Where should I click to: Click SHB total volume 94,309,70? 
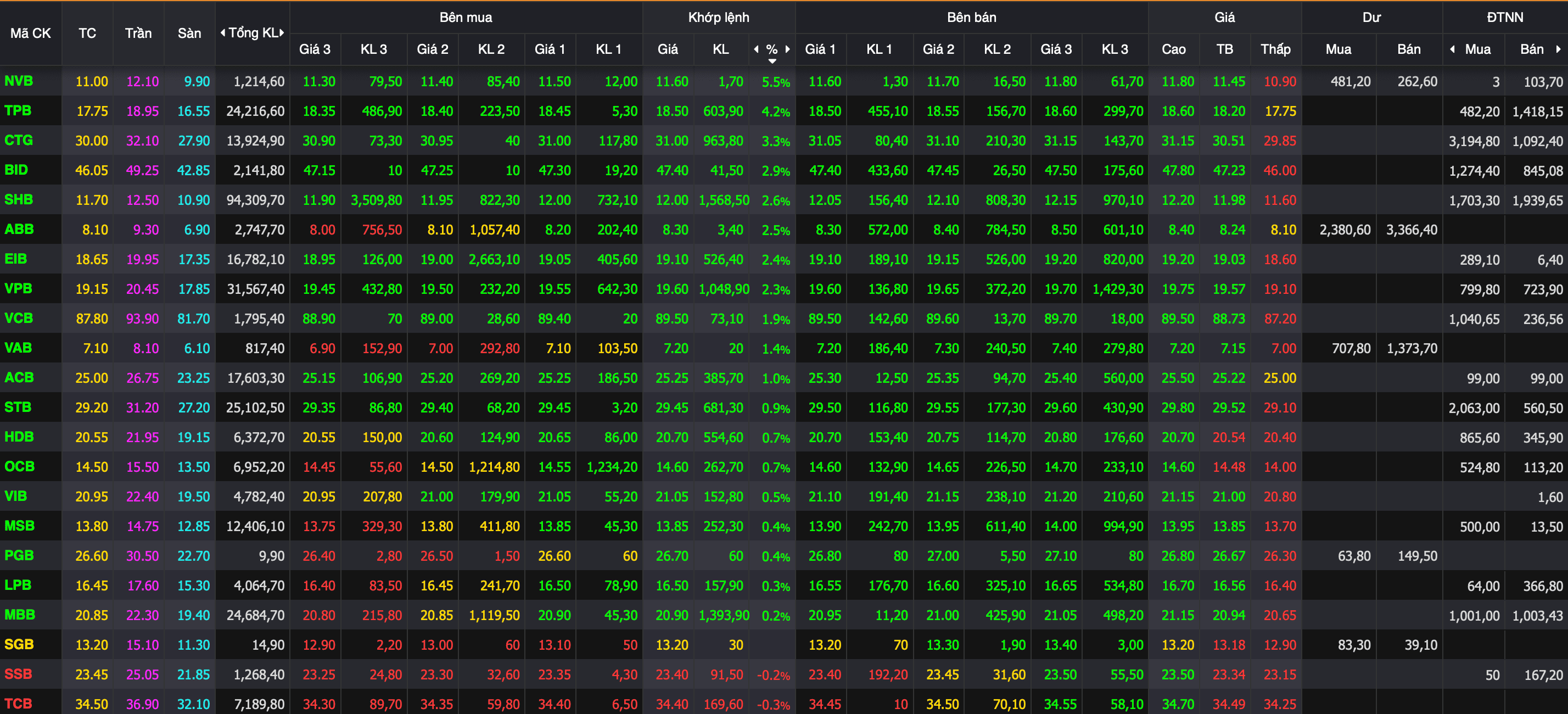(255, 200)
